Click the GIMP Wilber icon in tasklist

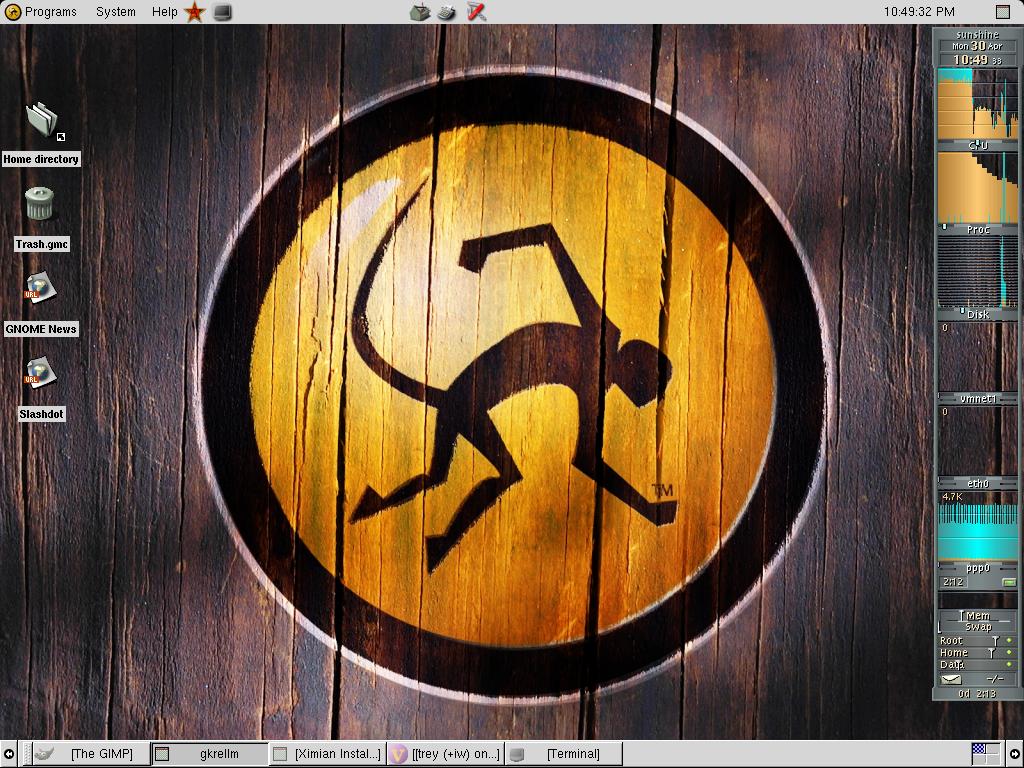click(44, 754)
